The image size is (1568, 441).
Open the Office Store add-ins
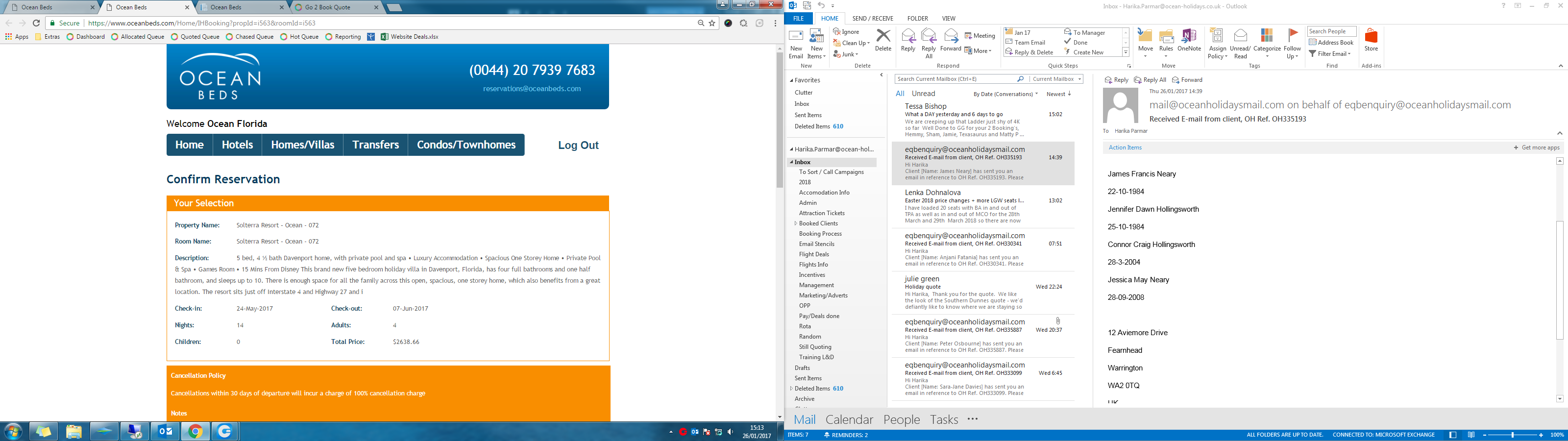[x=1371, y=40]
